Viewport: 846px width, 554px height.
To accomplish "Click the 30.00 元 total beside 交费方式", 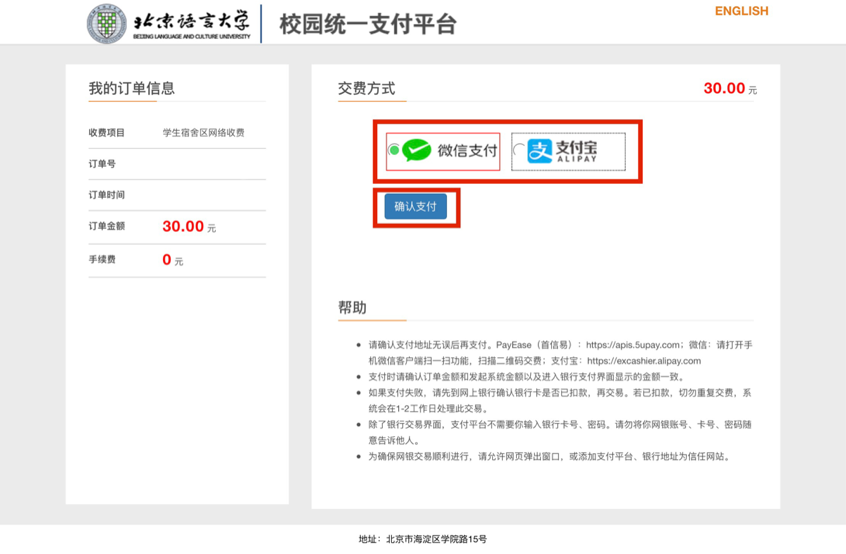I will tap(729, 88).
